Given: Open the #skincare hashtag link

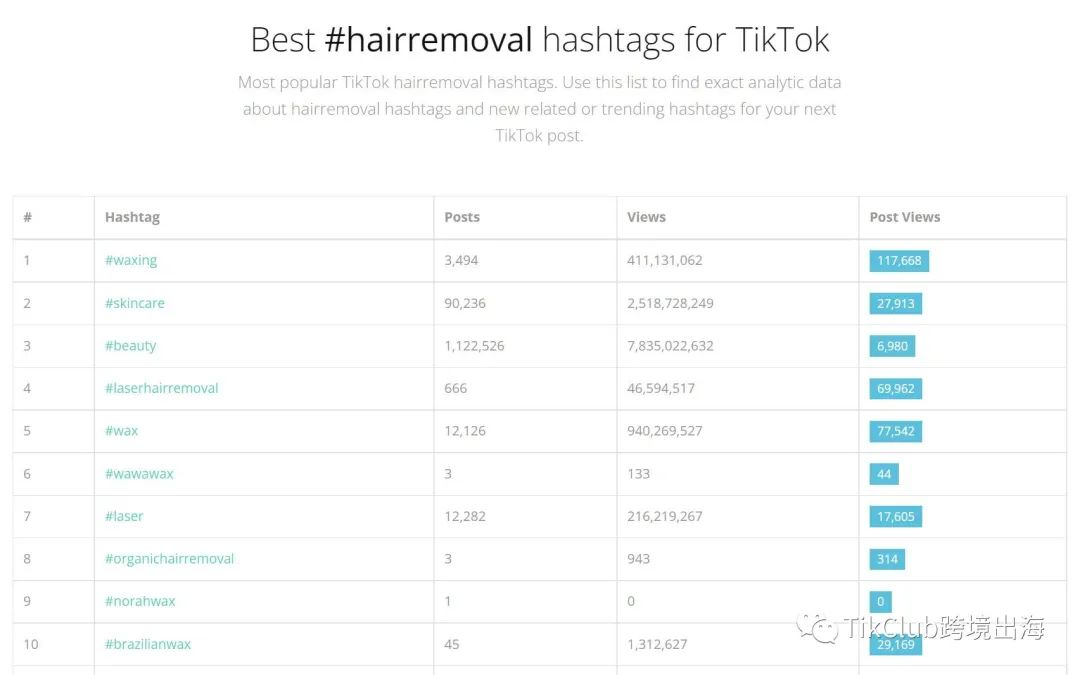Looking at the screenshot, I should [135, 303].
